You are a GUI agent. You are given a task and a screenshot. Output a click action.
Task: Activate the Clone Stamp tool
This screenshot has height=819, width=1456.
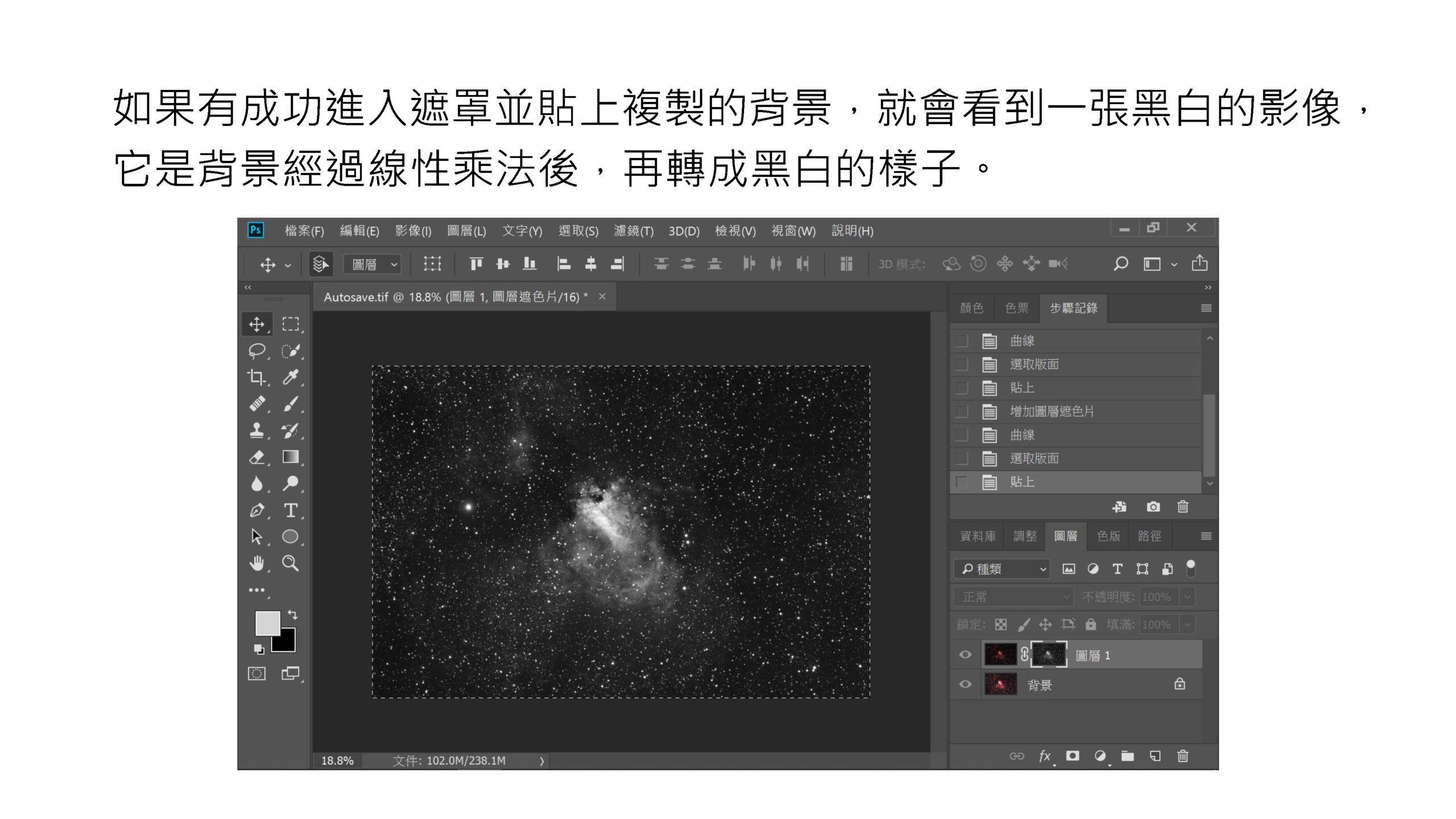(257, 431)
